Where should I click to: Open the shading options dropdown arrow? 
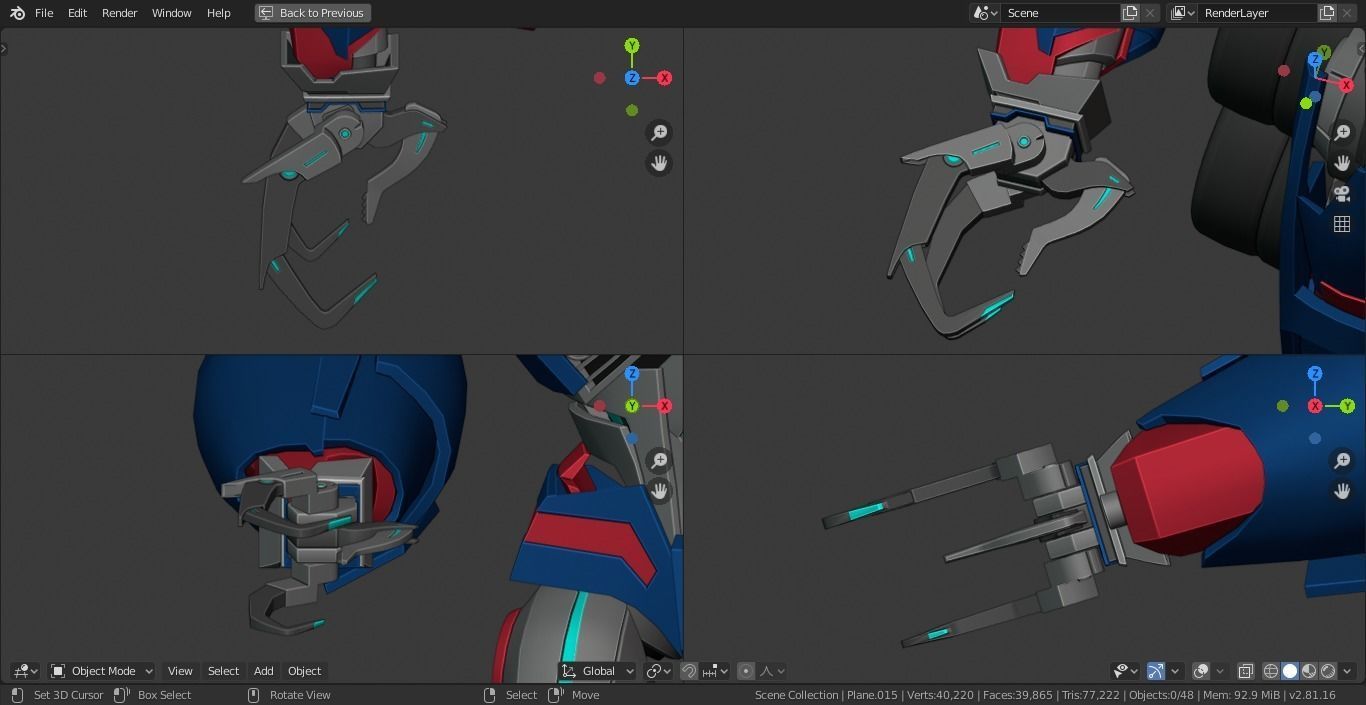pos(1347,671)
